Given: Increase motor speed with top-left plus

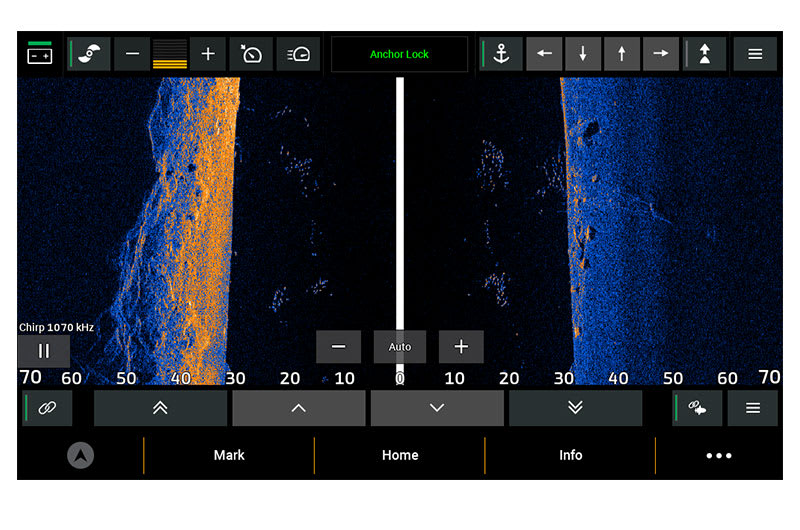Looking at the screenshot, I should pos(208,54).
